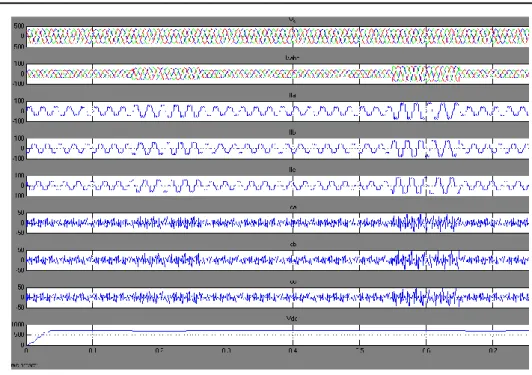The image size is (532, 375).
Task: Click the cb compensating current plot
Action: tap(278, 260)
